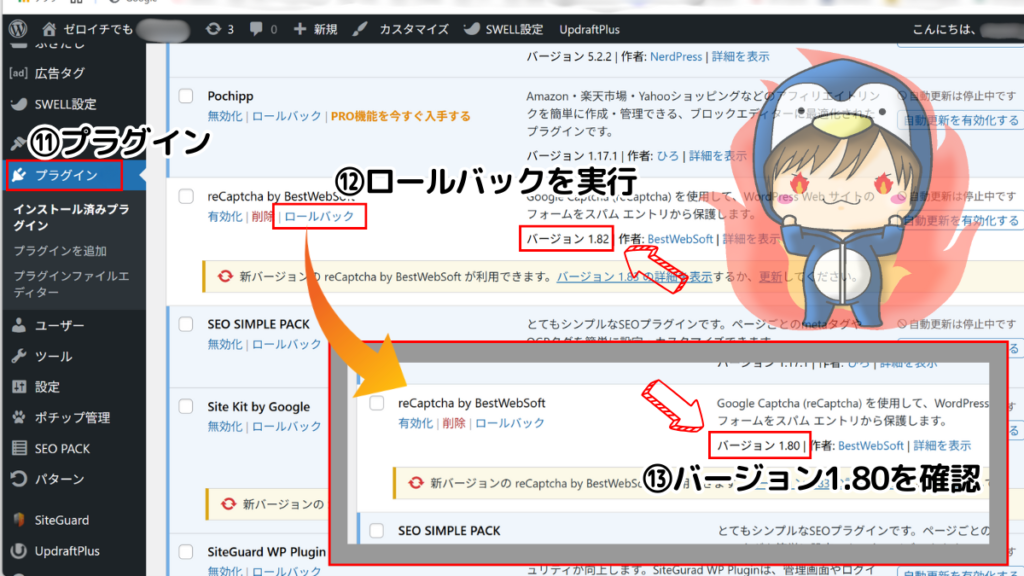Image resolution: width=1024 pixels, height=576 pixels.
Task: Tick the SiteGuard WP Plugin checkbox
Action: [186, 552]
